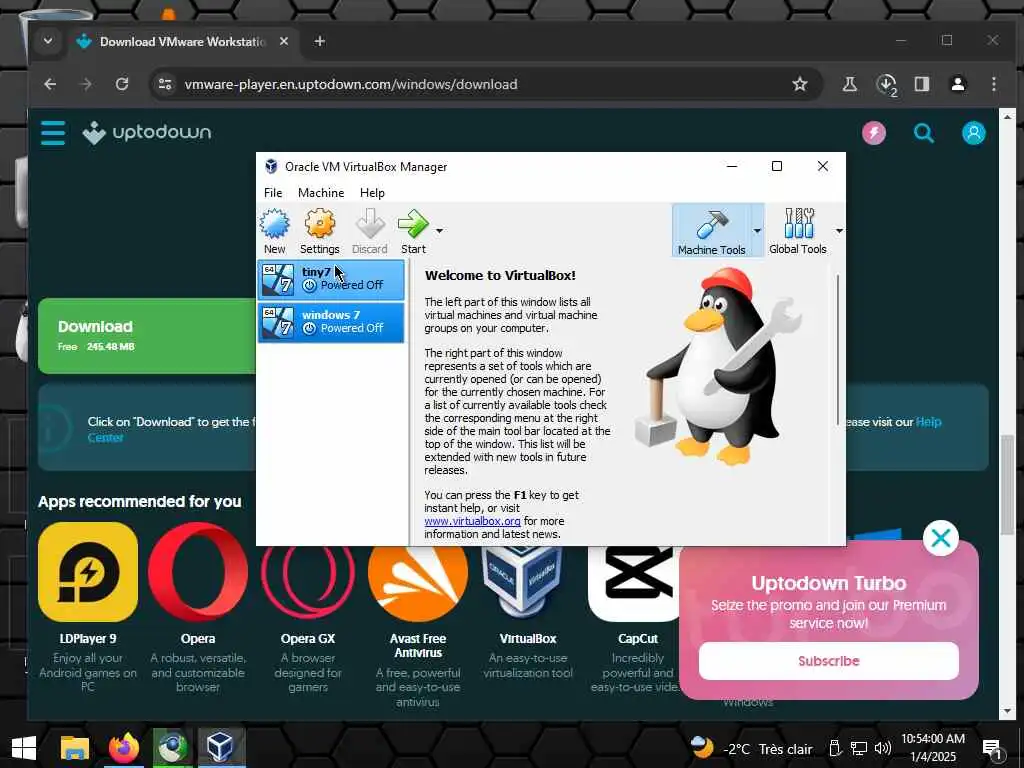1024x768 pixels.
Task: Click the VirtualBox Manager title bar icon
Action: pyautogui.click(x=271, y=167)
